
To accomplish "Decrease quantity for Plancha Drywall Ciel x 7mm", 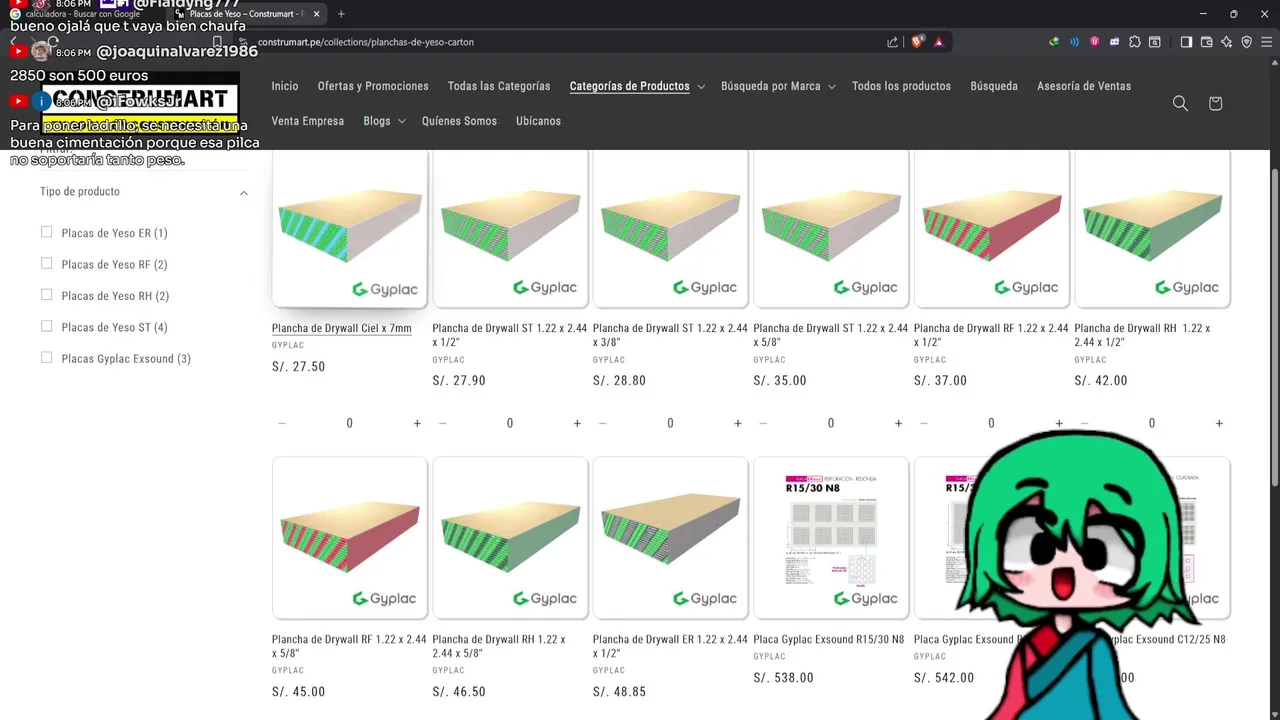I will (x=282, y=423).
